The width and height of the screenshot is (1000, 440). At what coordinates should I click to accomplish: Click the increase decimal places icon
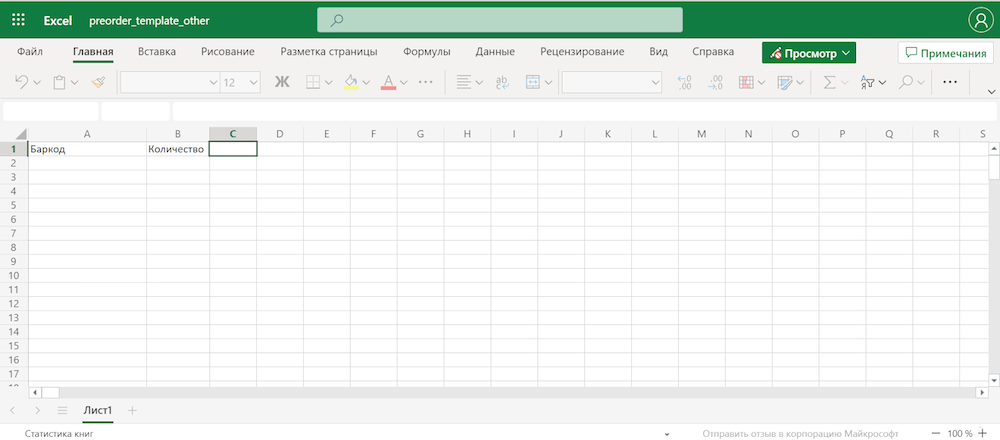684,82
